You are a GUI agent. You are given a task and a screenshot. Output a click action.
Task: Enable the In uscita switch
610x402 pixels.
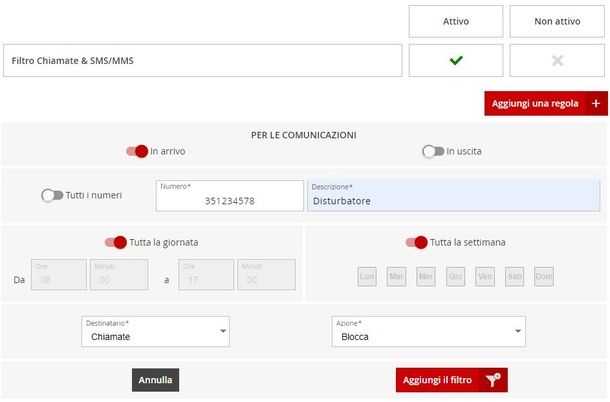(433, 151)
